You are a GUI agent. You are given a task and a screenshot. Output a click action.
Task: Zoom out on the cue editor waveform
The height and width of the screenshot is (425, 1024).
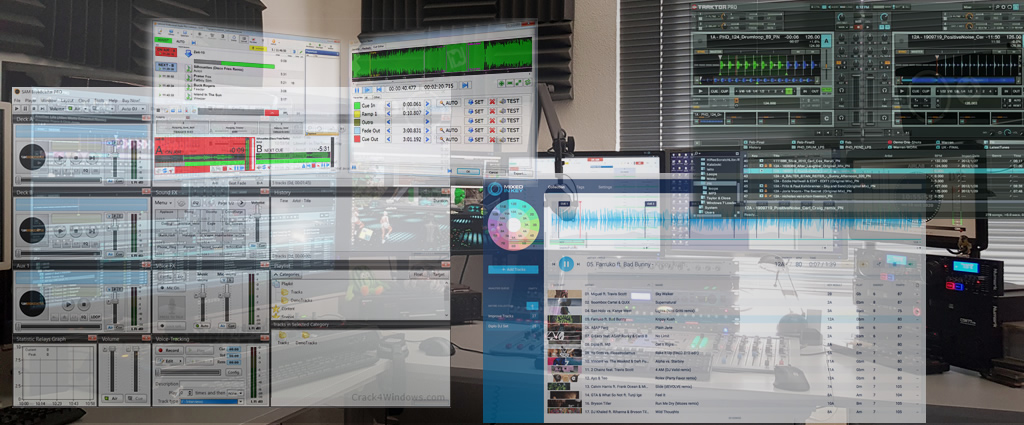coord(510,84)
